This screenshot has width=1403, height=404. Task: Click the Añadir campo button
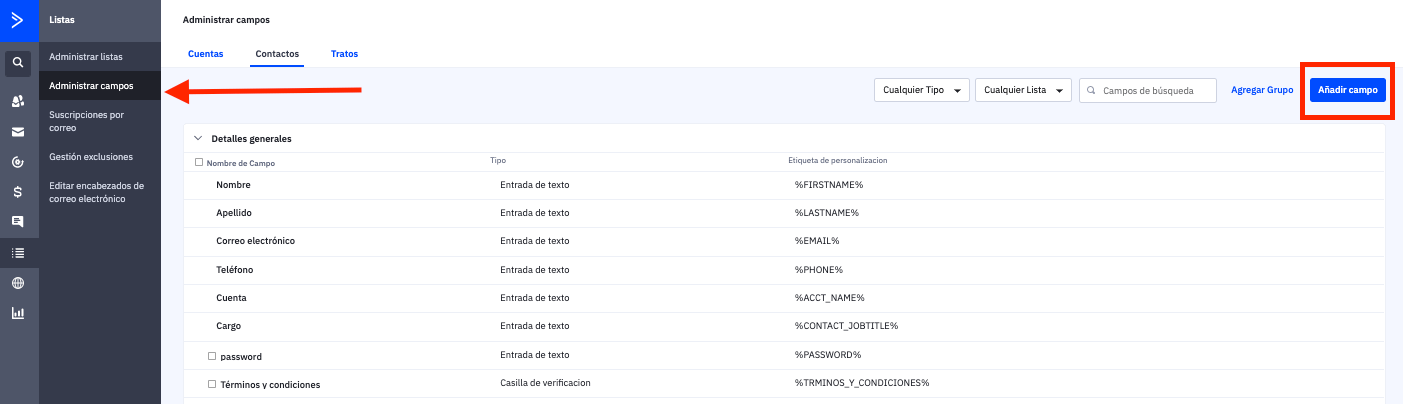tap(1347, 90)
